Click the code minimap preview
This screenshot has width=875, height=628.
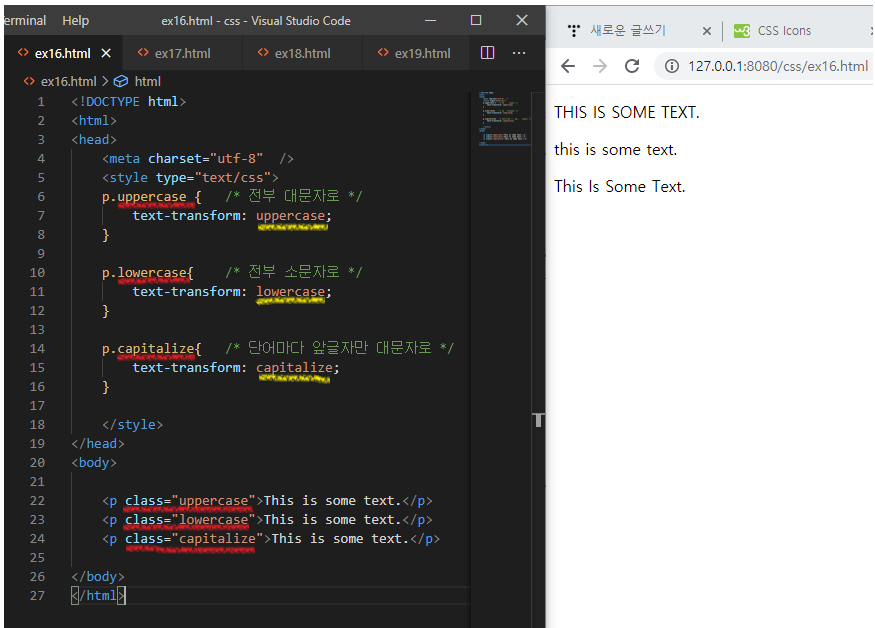click(503, 118)
